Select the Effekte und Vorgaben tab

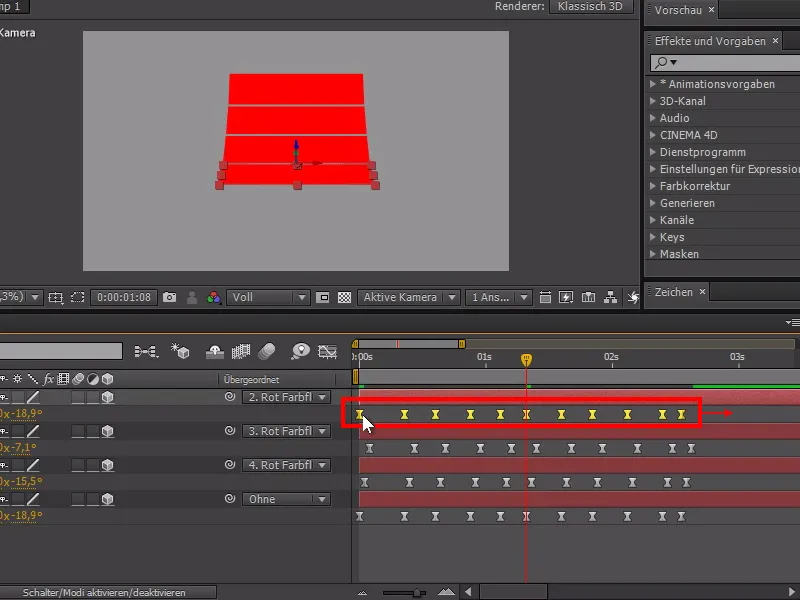click(710, 41)
